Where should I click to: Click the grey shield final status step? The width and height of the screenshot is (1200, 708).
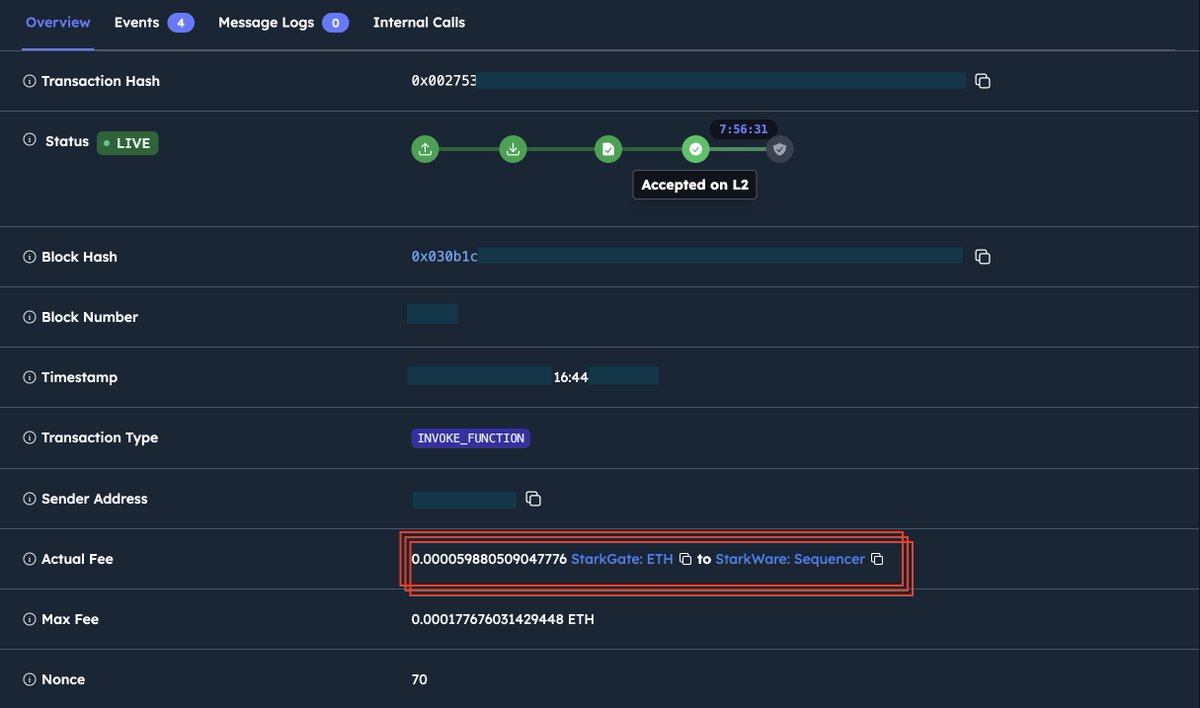[780, 150]
